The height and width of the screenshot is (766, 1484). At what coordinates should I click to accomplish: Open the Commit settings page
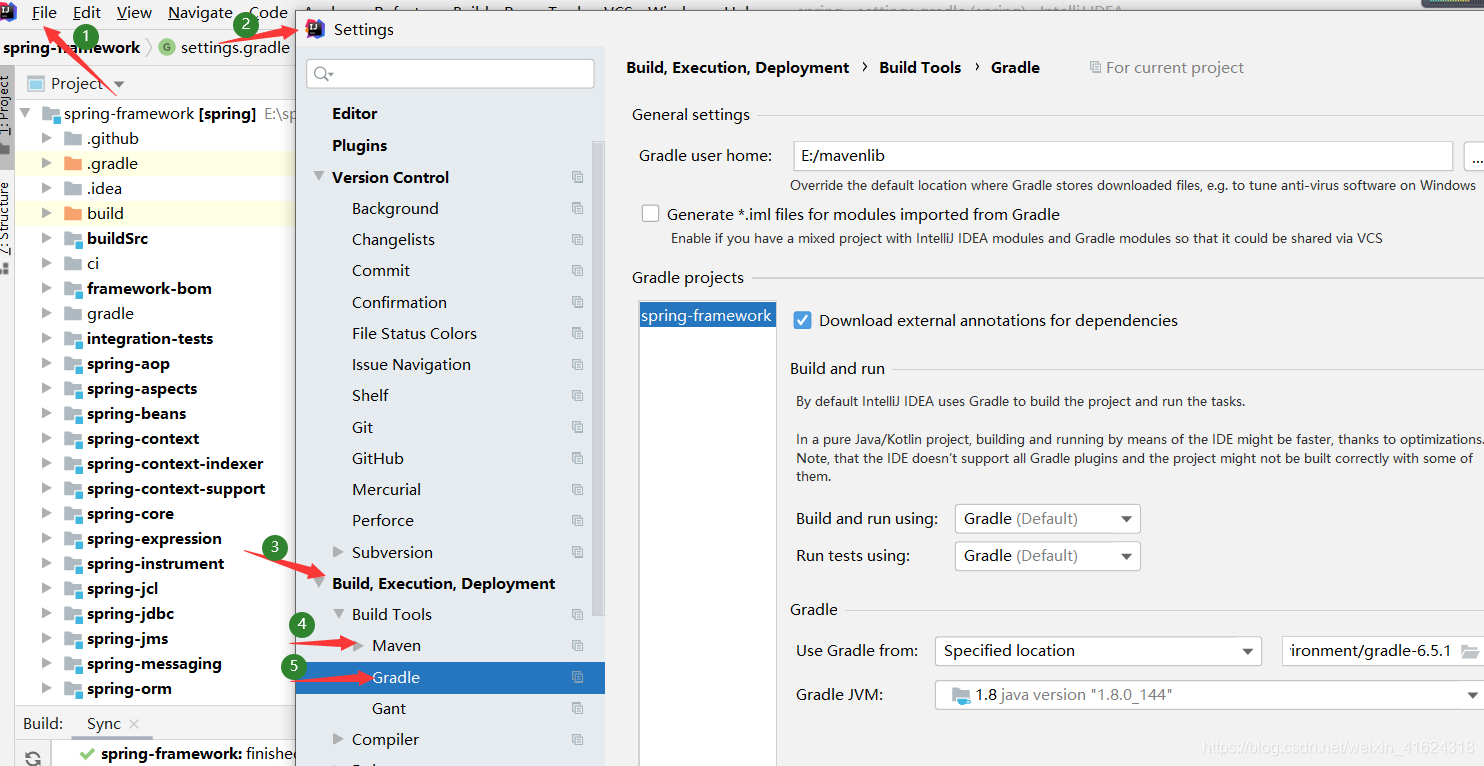381,271
